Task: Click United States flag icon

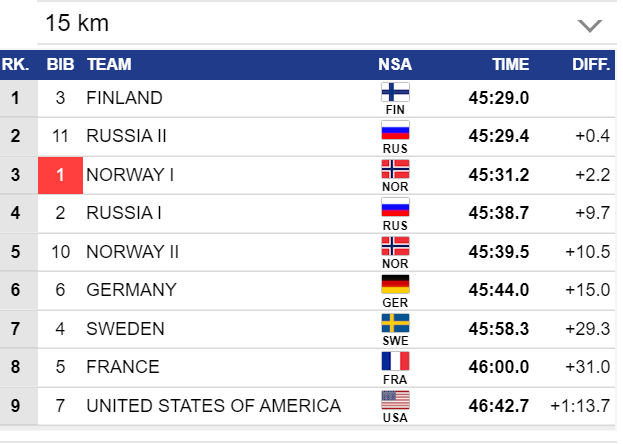Action: click(x=395, y=399)
